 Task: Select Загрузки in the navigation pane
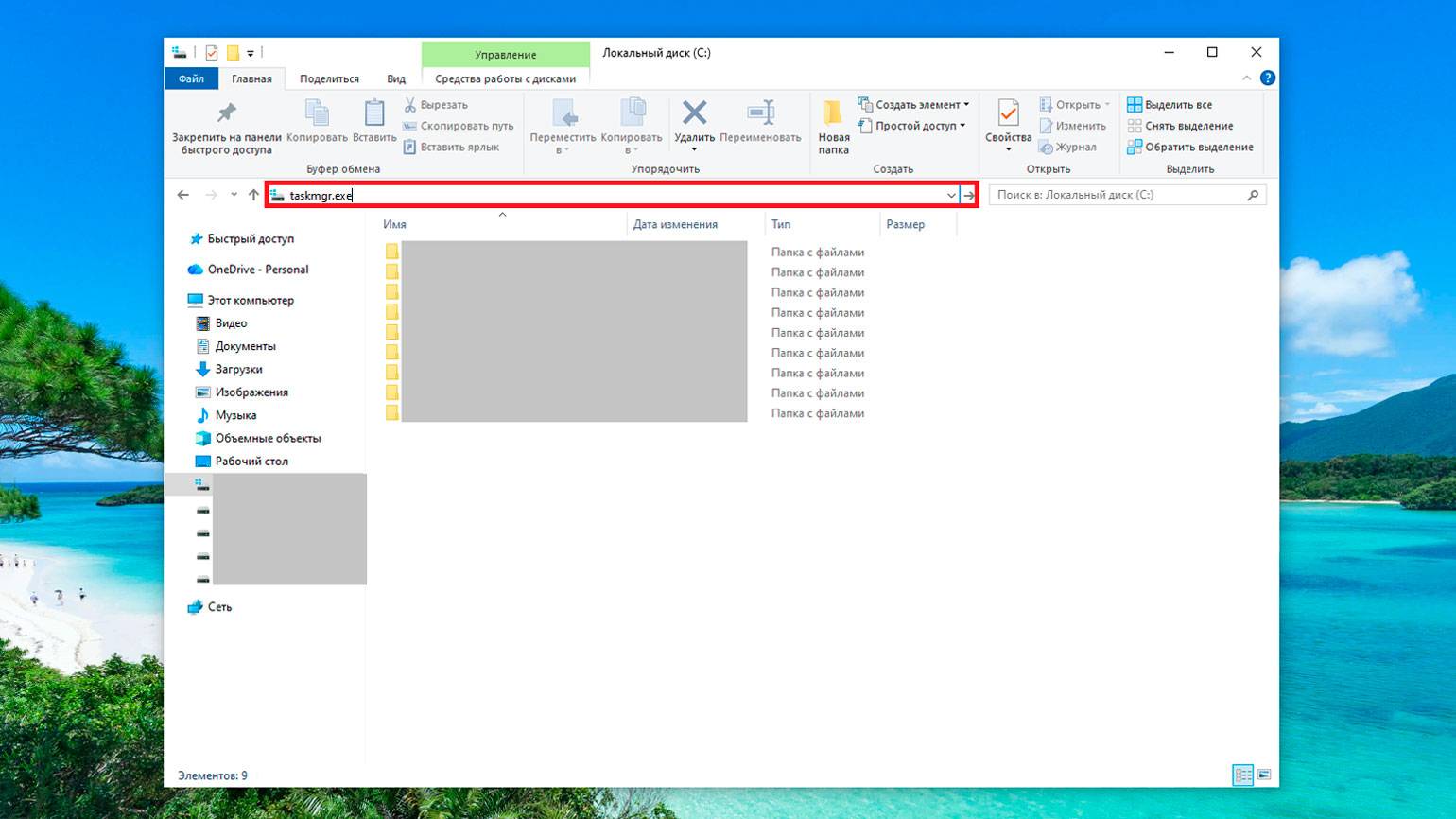(238, 370)
